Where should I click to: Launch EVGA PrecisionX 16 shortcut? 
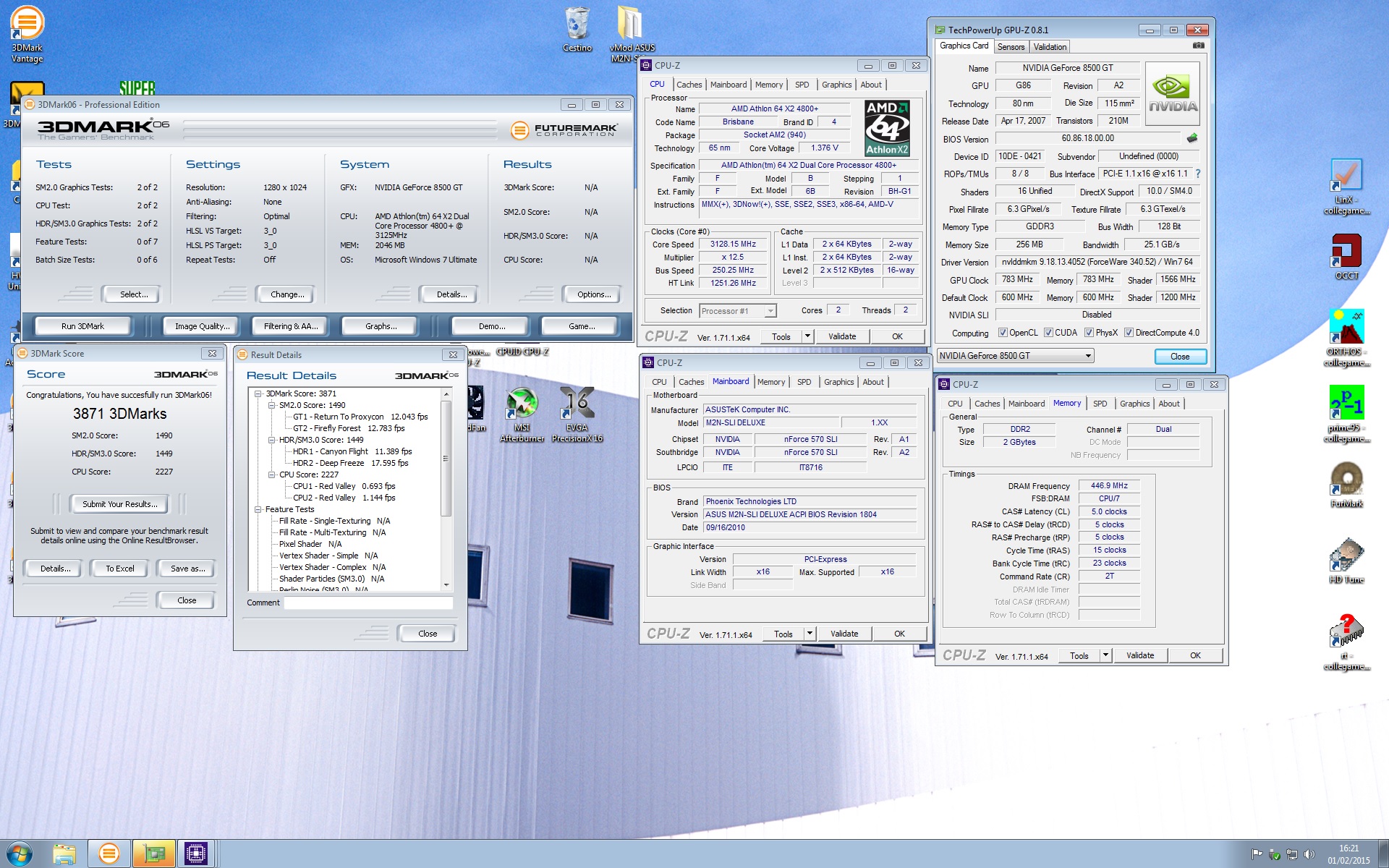(577, 414)
